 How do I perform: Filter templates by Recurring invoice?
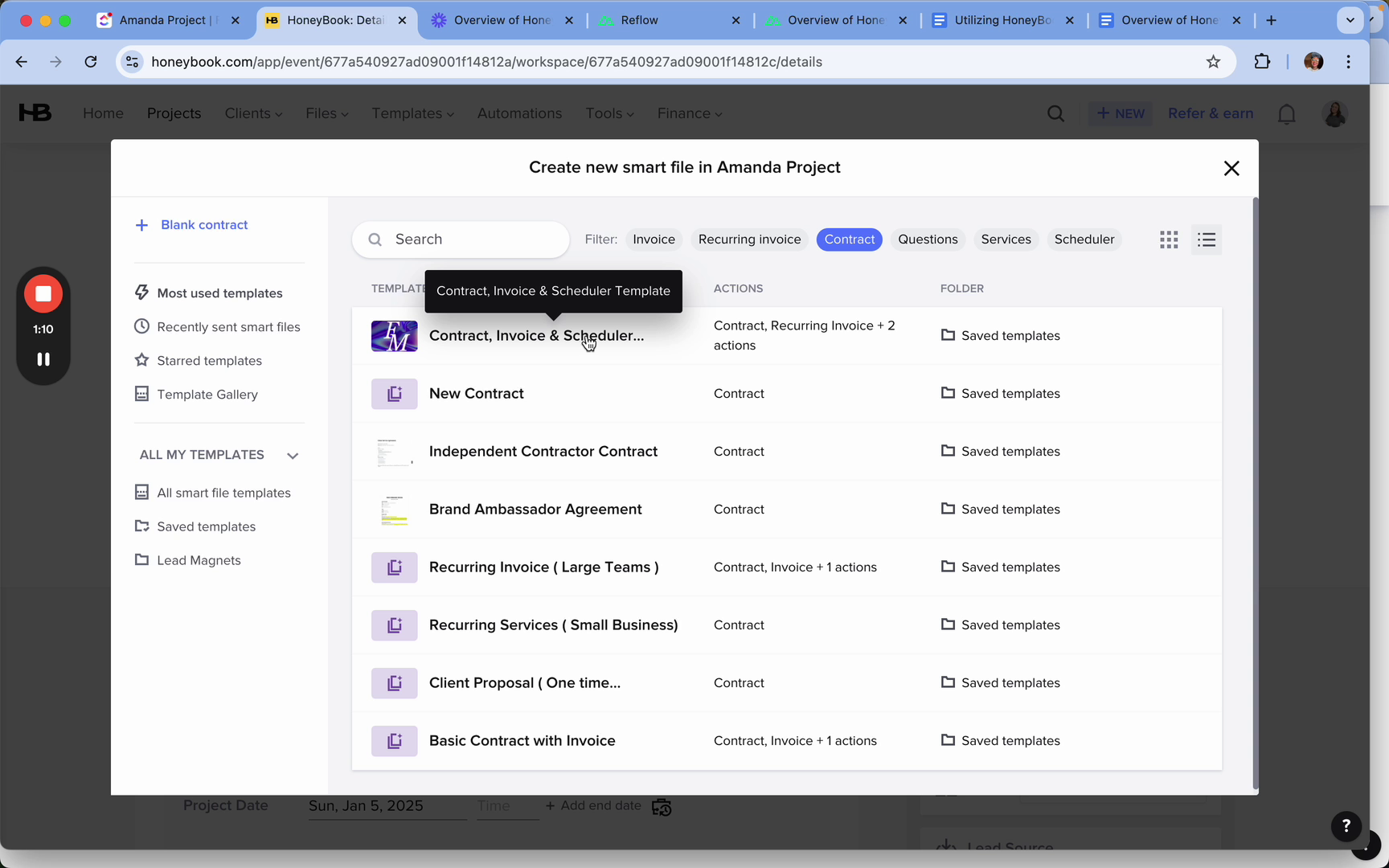pyautogui.click(x=750, y=240)
